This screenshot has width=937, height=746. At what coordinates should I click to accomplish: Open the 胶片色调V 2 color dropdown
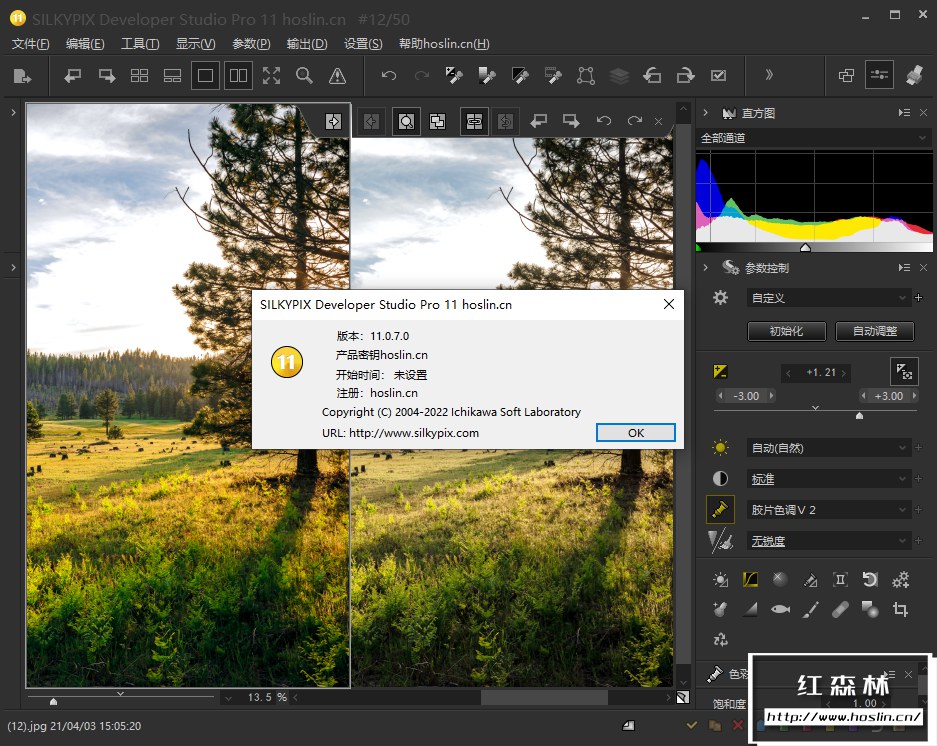point(828,510)
